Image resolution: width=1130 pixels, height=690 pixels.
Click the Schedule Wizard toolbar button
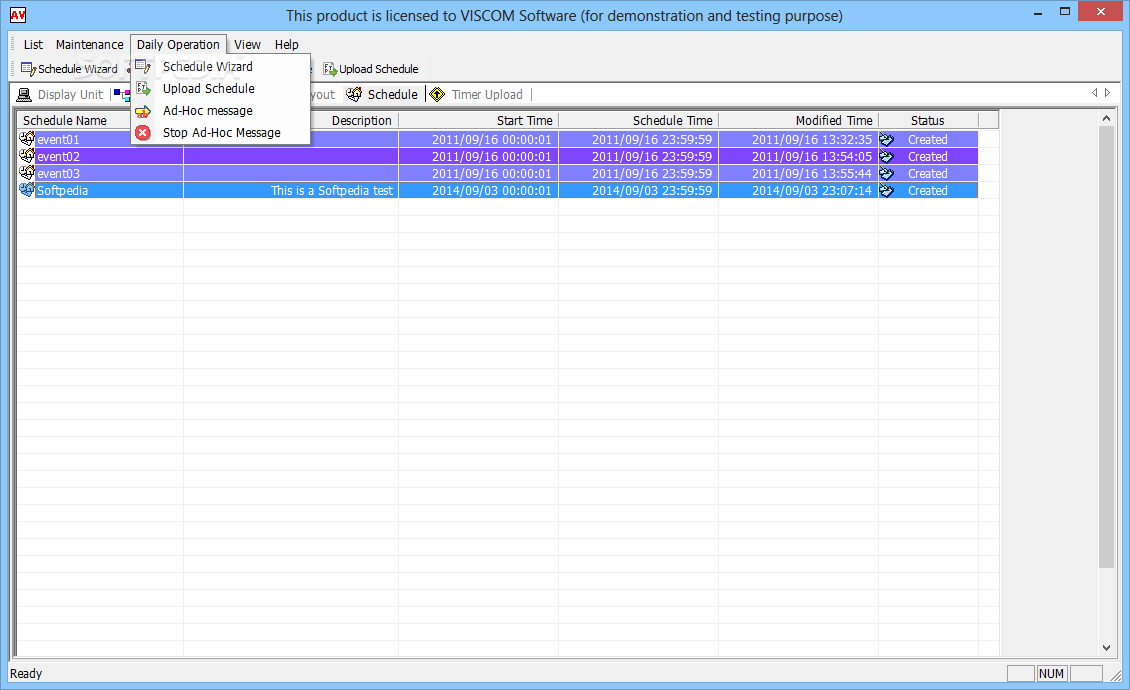click(x=69, y=69)
